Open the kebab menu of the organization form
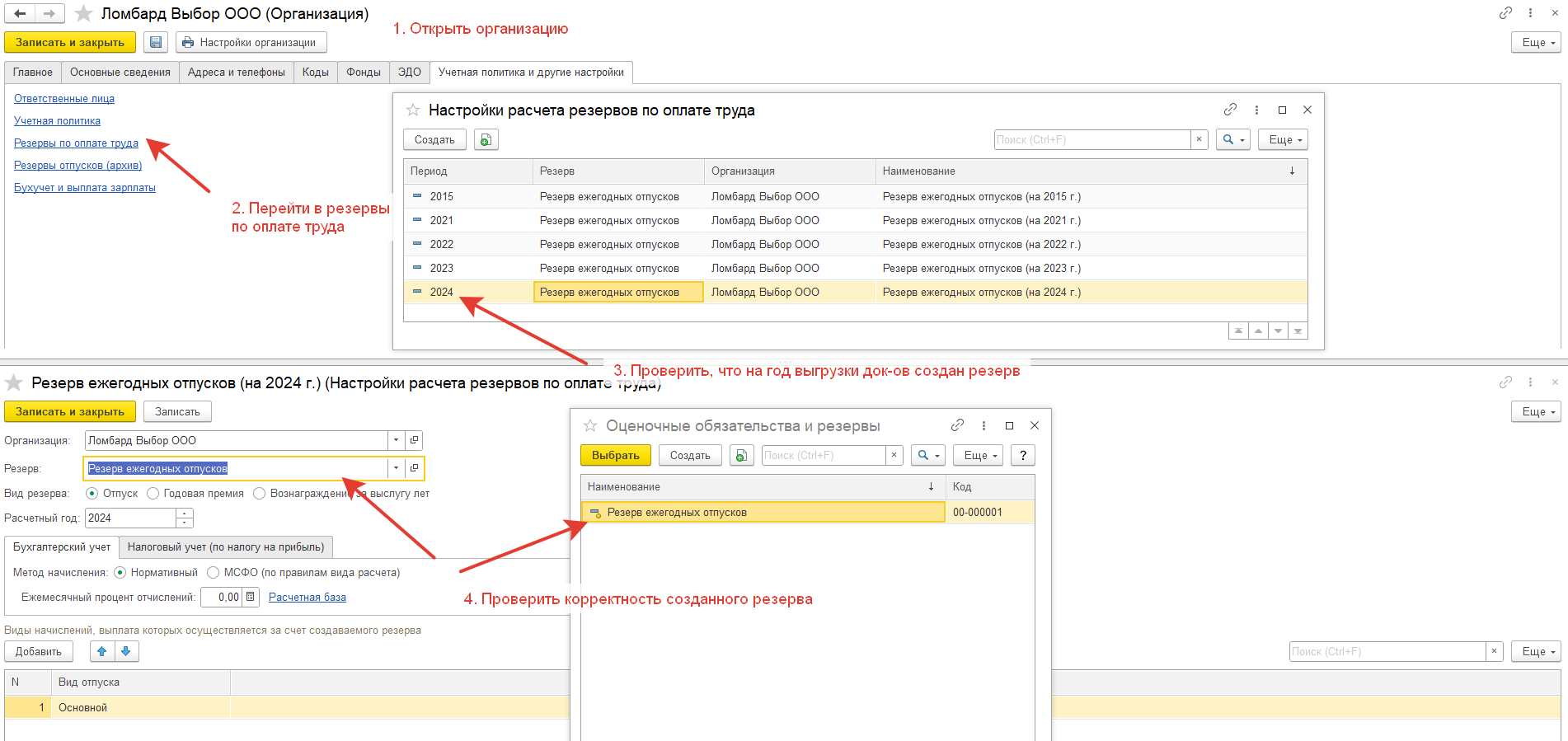 (x=1530, y=12)
